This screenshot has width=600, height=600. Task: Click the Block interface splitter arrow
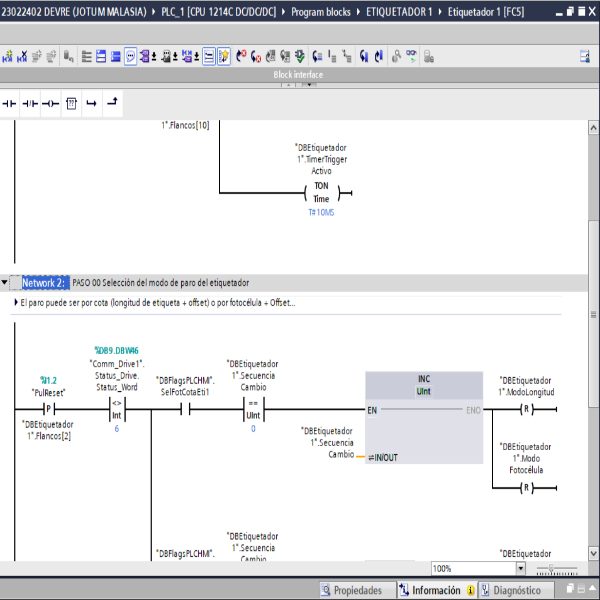click(308, 85)
